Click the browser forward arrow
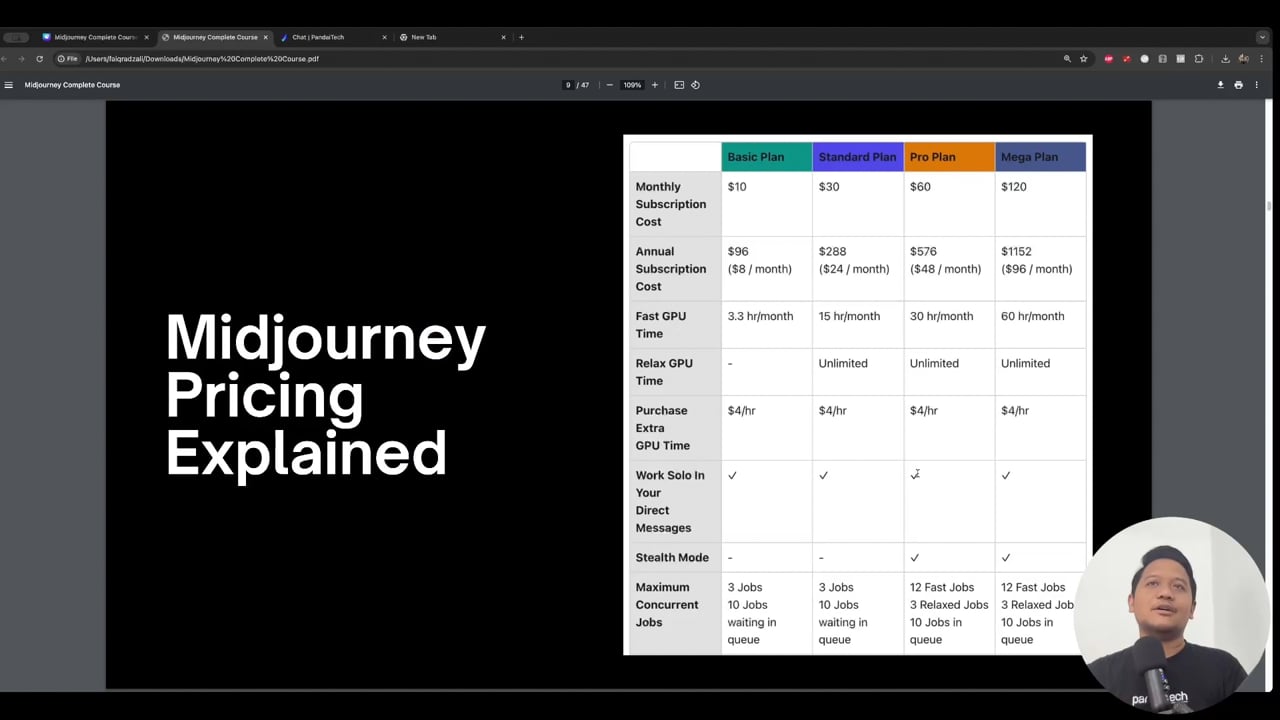 21,59
